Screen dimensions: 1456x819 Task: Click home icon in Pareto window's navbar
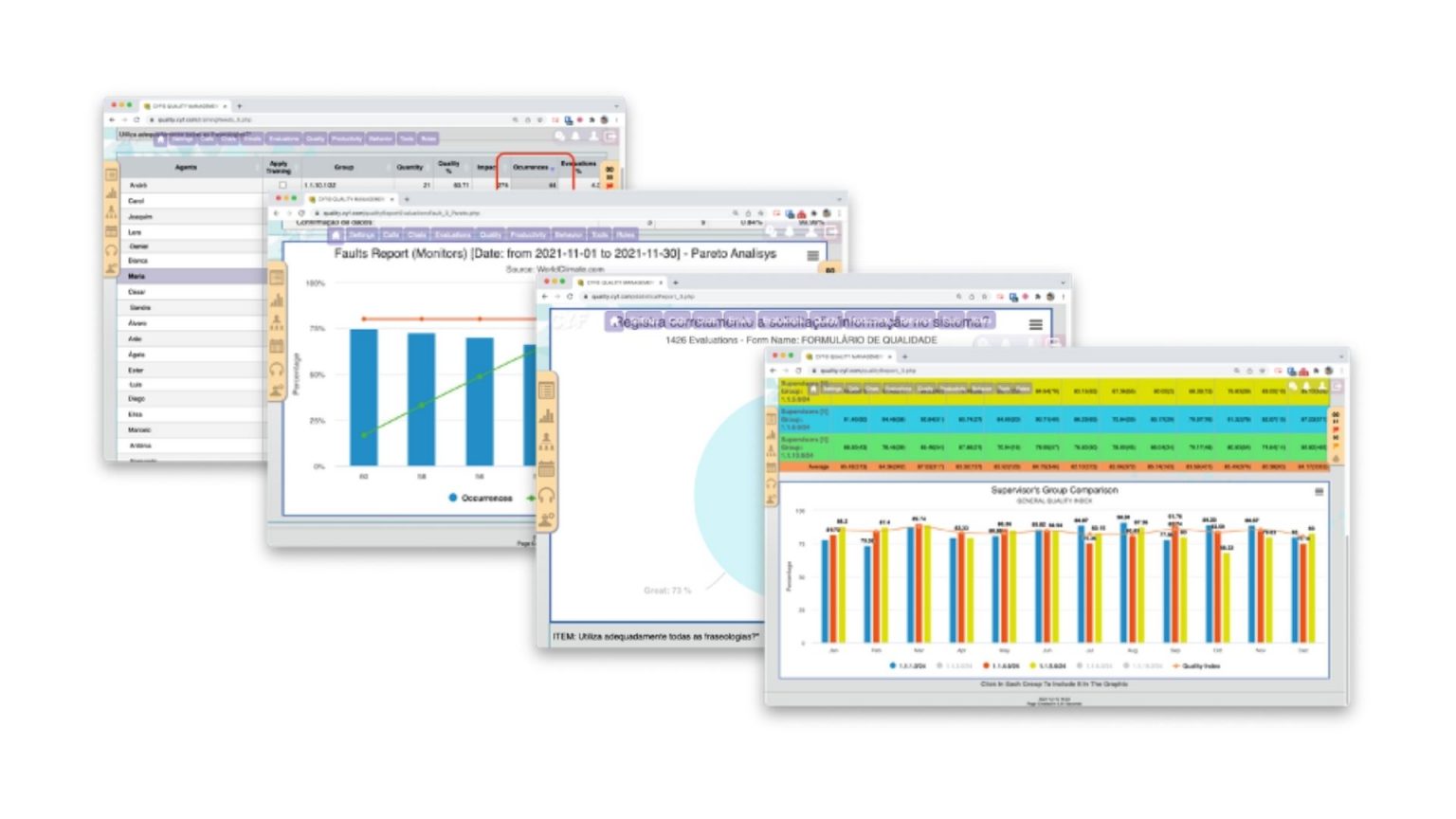pos(336,235)
